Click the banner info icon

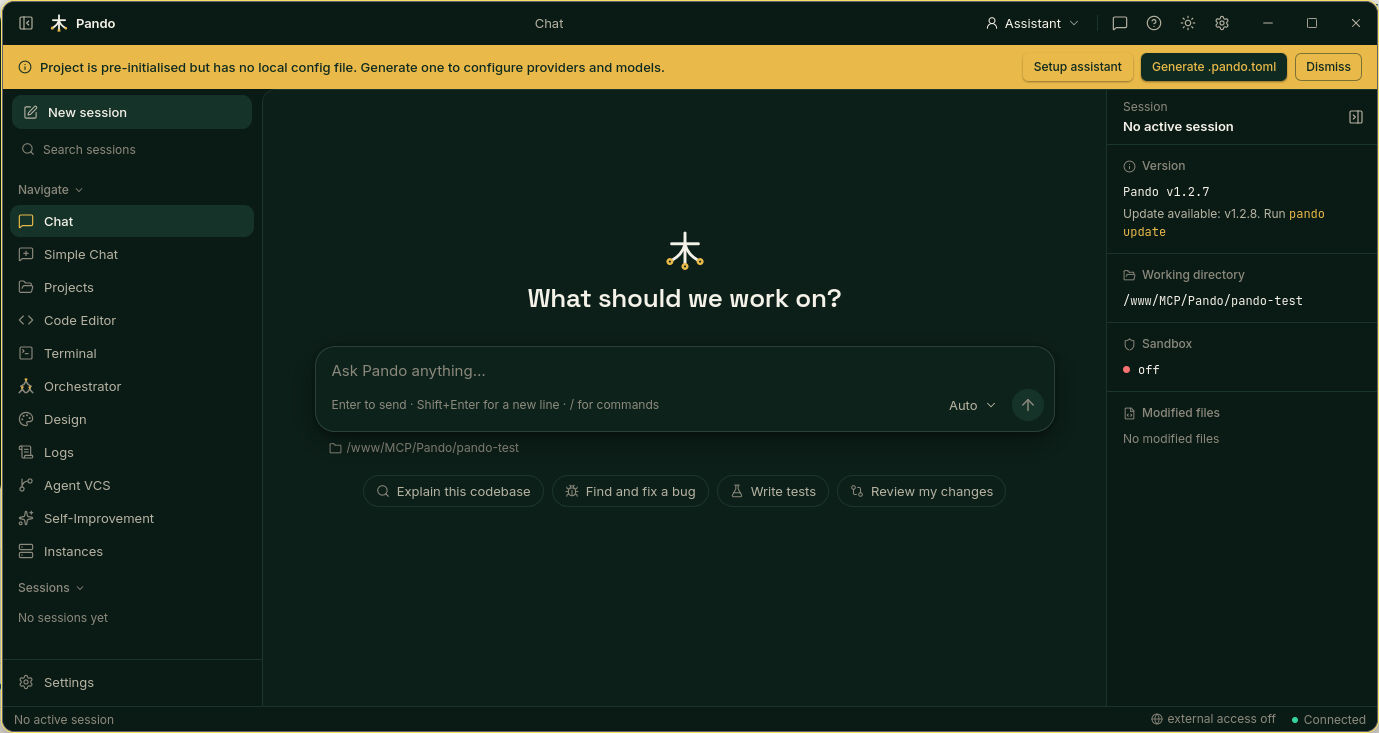[x=25, y=68]
